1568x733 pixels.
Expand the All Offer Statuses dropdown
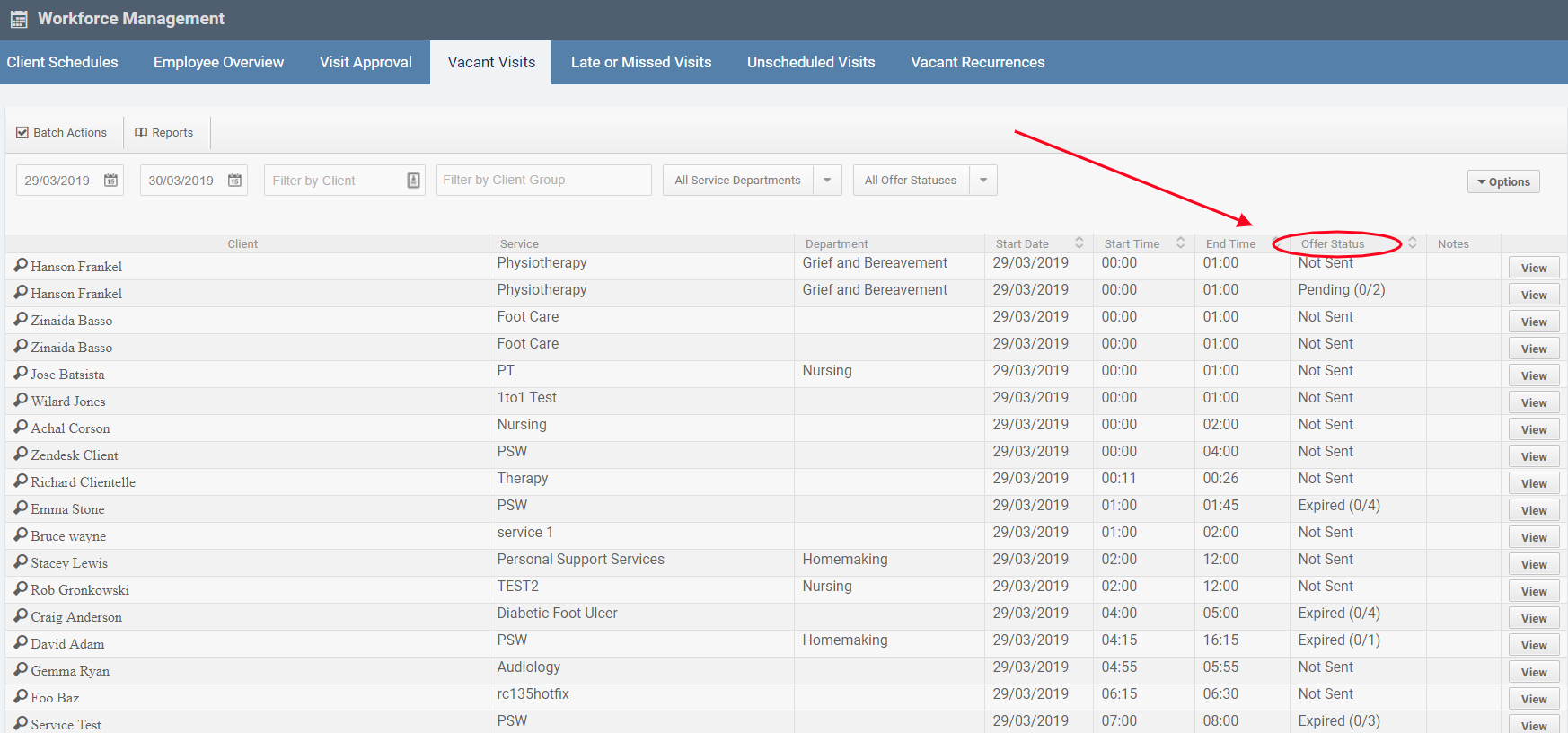coord(983,181)
